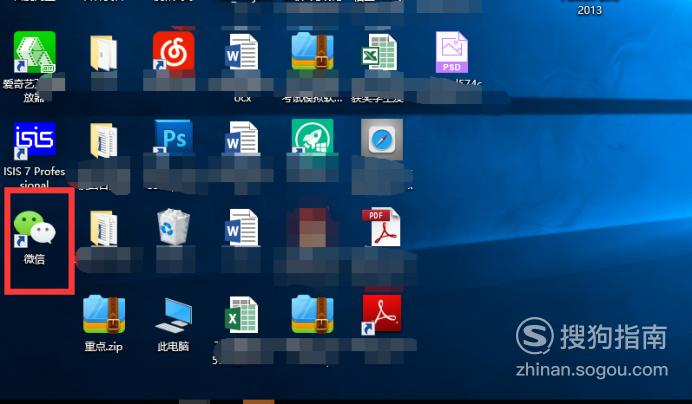Launch the green rocket app shortcut
The height and width of the screenshot is (404, 692).
click(x=312, y=137)
